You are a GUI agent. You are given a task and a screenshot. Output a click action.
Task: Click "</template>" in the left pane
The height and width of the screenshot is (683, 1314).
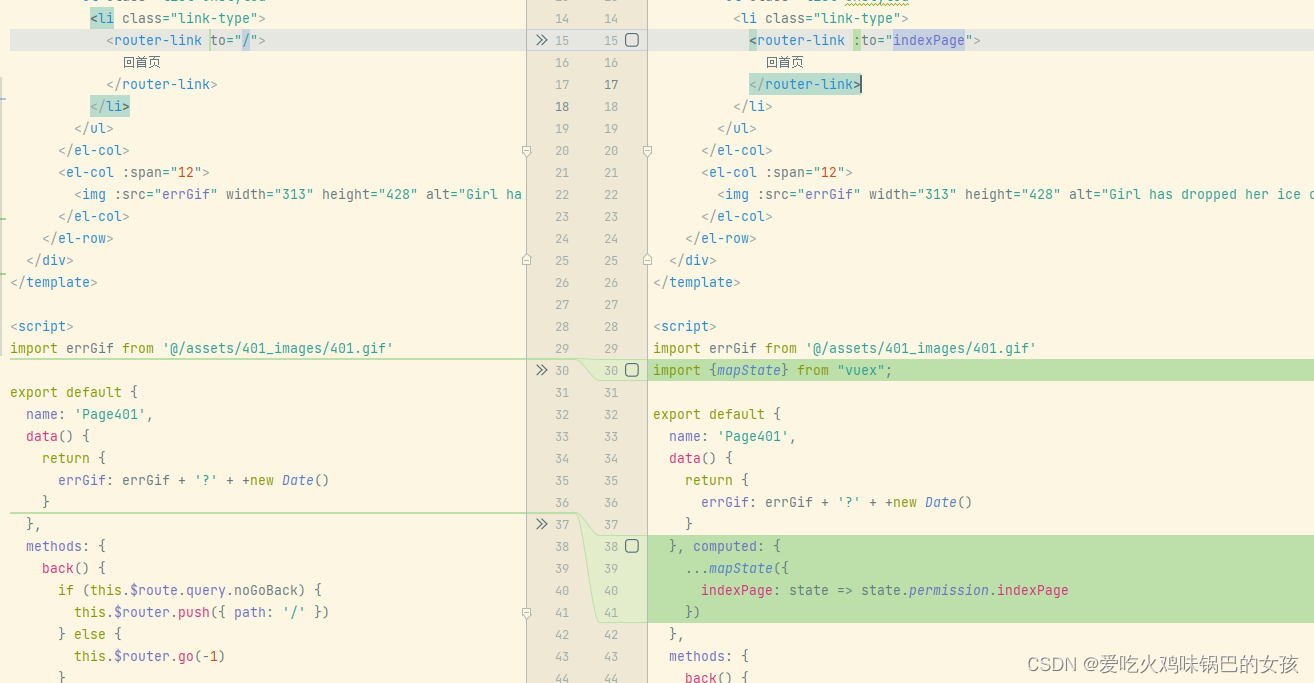click(x=54, y=282)
